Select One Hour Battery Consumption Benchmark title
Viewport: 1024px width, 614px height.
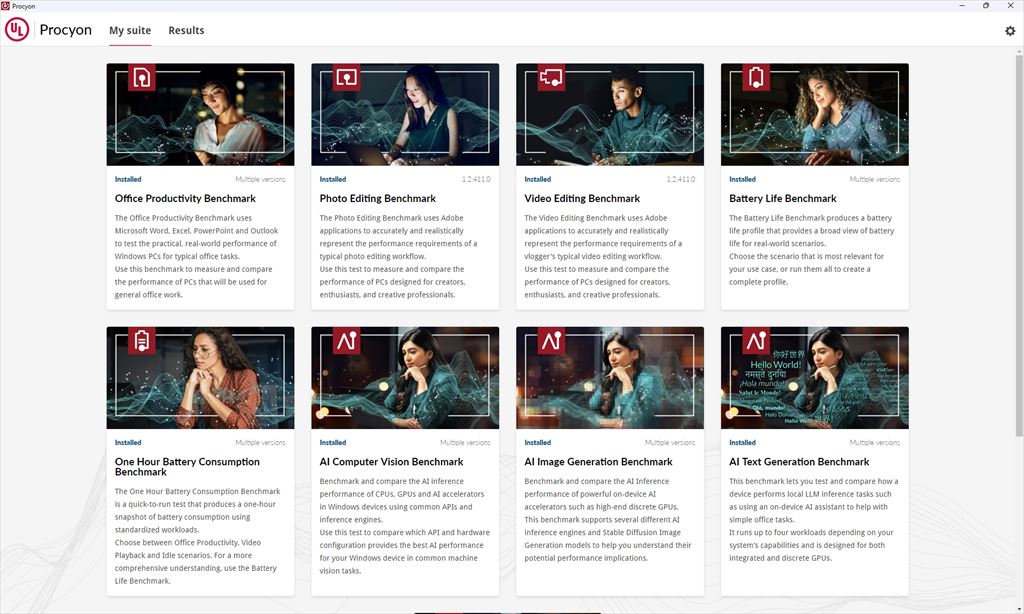pyautogui.click(x=187, y=466)
